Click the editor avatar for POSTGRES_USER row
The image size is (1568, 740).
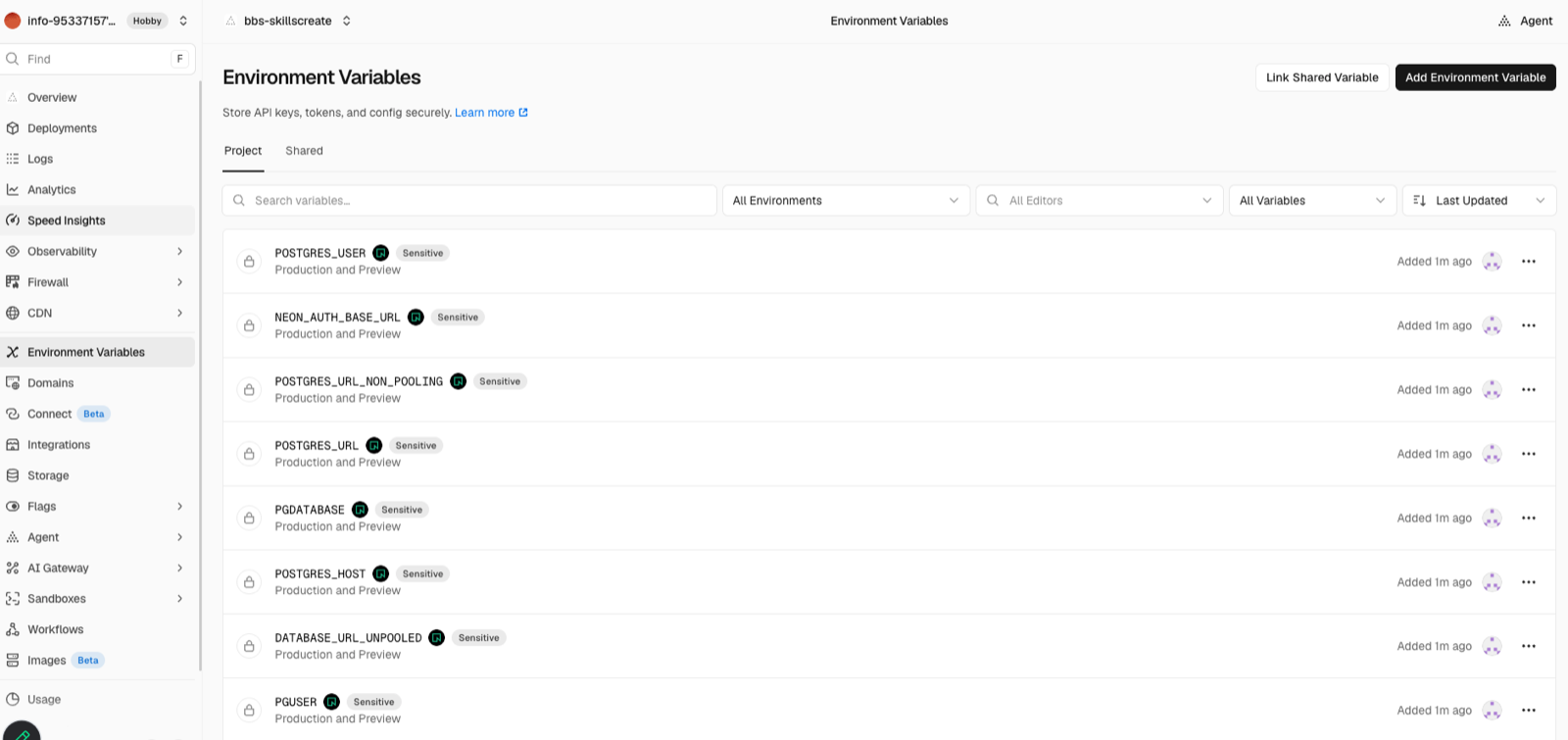tap(1492, 262)
